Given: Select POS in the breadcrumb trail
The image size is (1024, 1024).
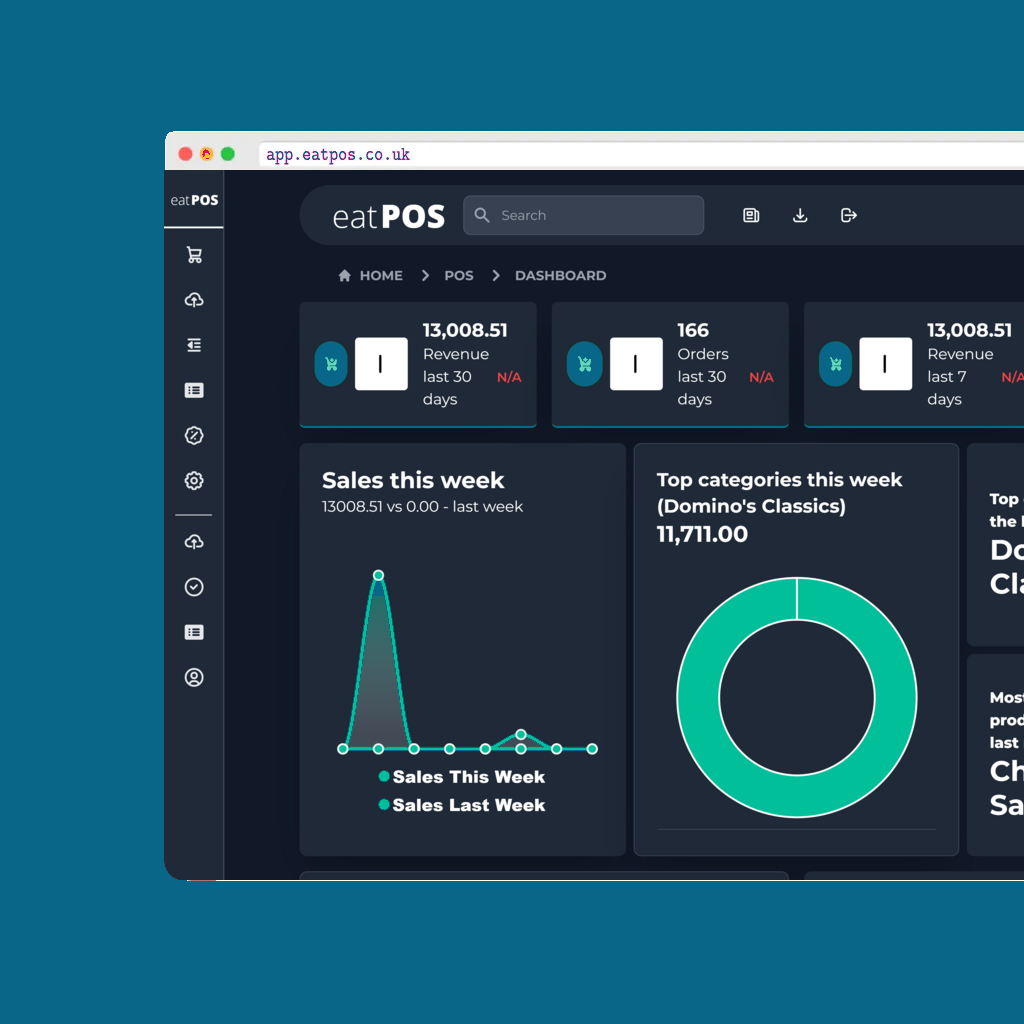Looking at the screenshot, I should 459,275.
